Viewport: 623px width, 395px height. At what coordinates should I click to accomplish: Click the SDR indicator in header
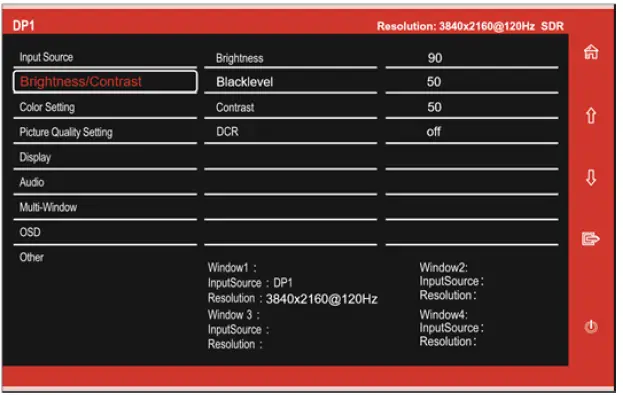pyautogui.click(x=552, y=26)
